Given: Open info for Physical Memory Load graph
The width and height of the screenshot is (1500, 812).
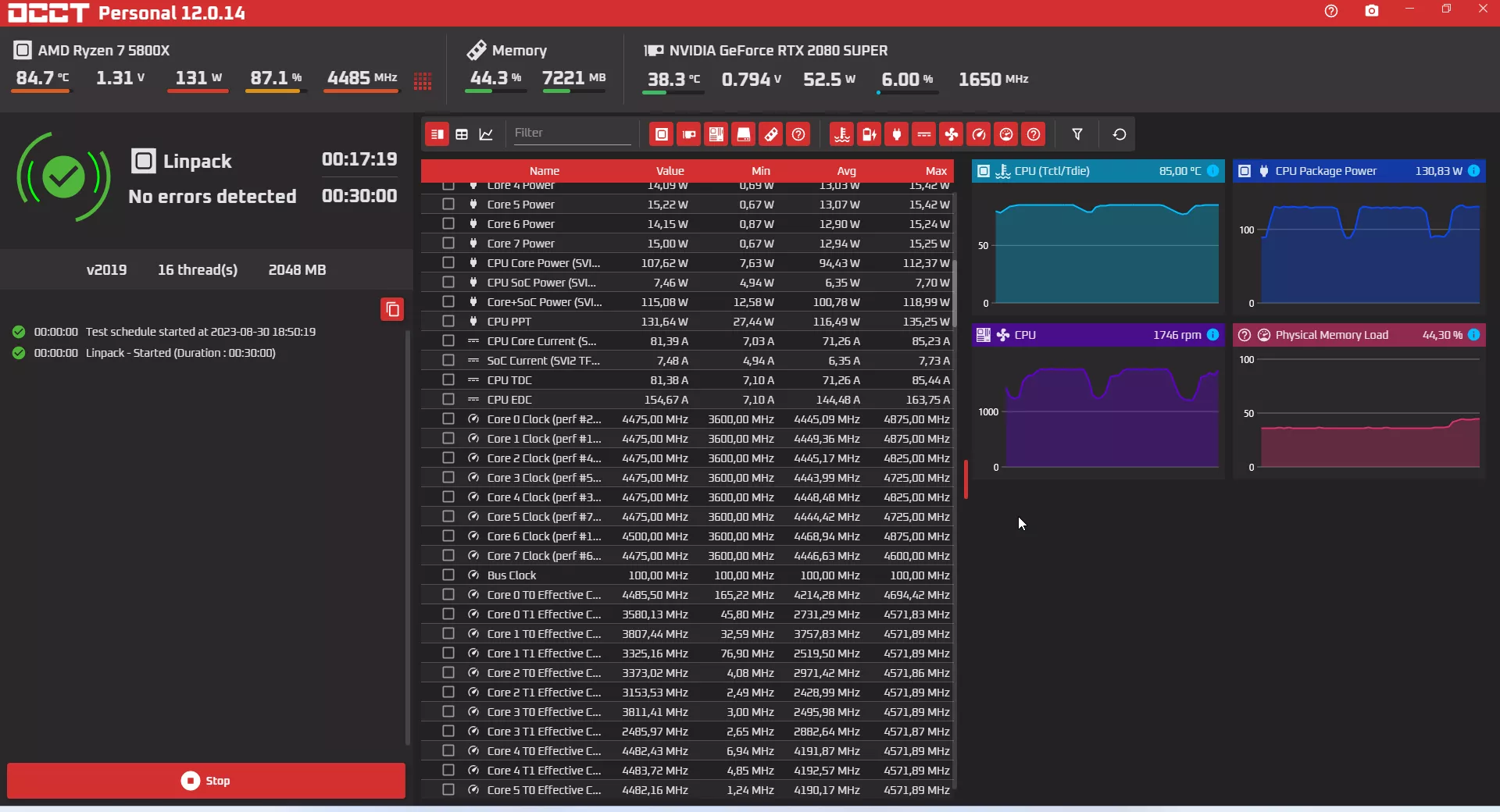Looking at the screenshot, I should pos(1474,335).
